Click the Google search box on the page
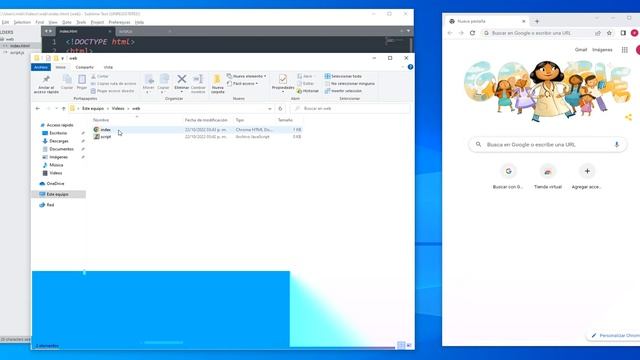The height and width of the screenshot is (360, 640). [x=547, y=144]
